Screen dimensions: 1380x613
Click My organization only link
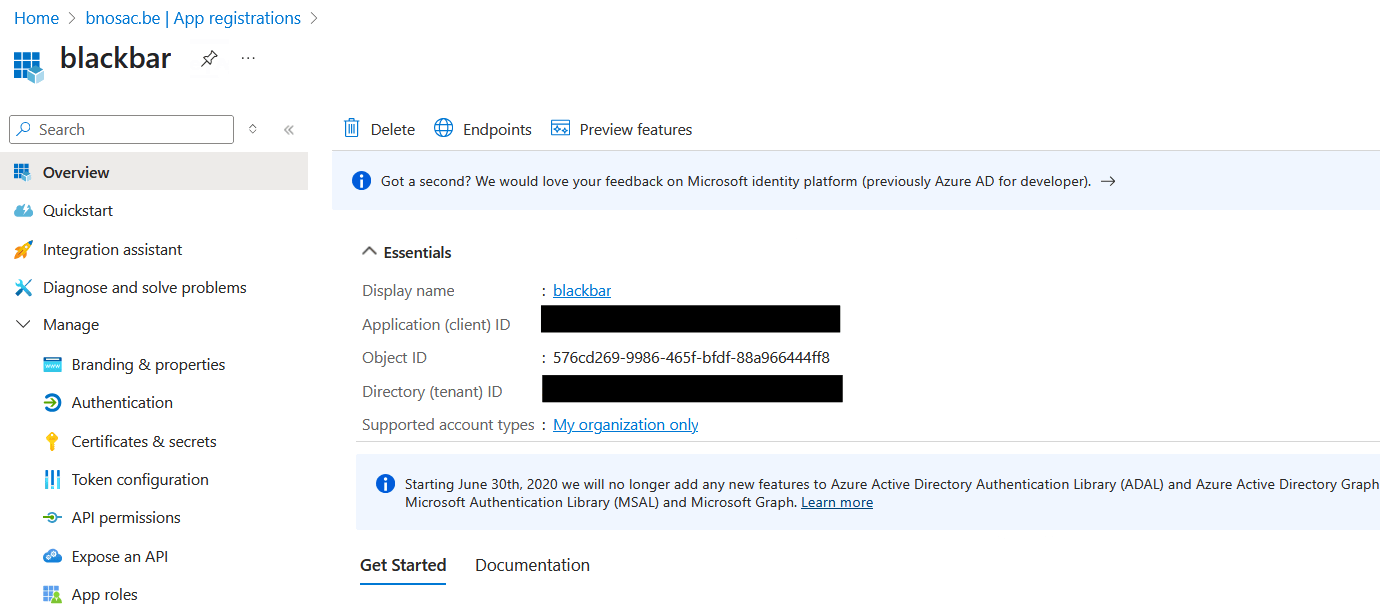point(626,424)
